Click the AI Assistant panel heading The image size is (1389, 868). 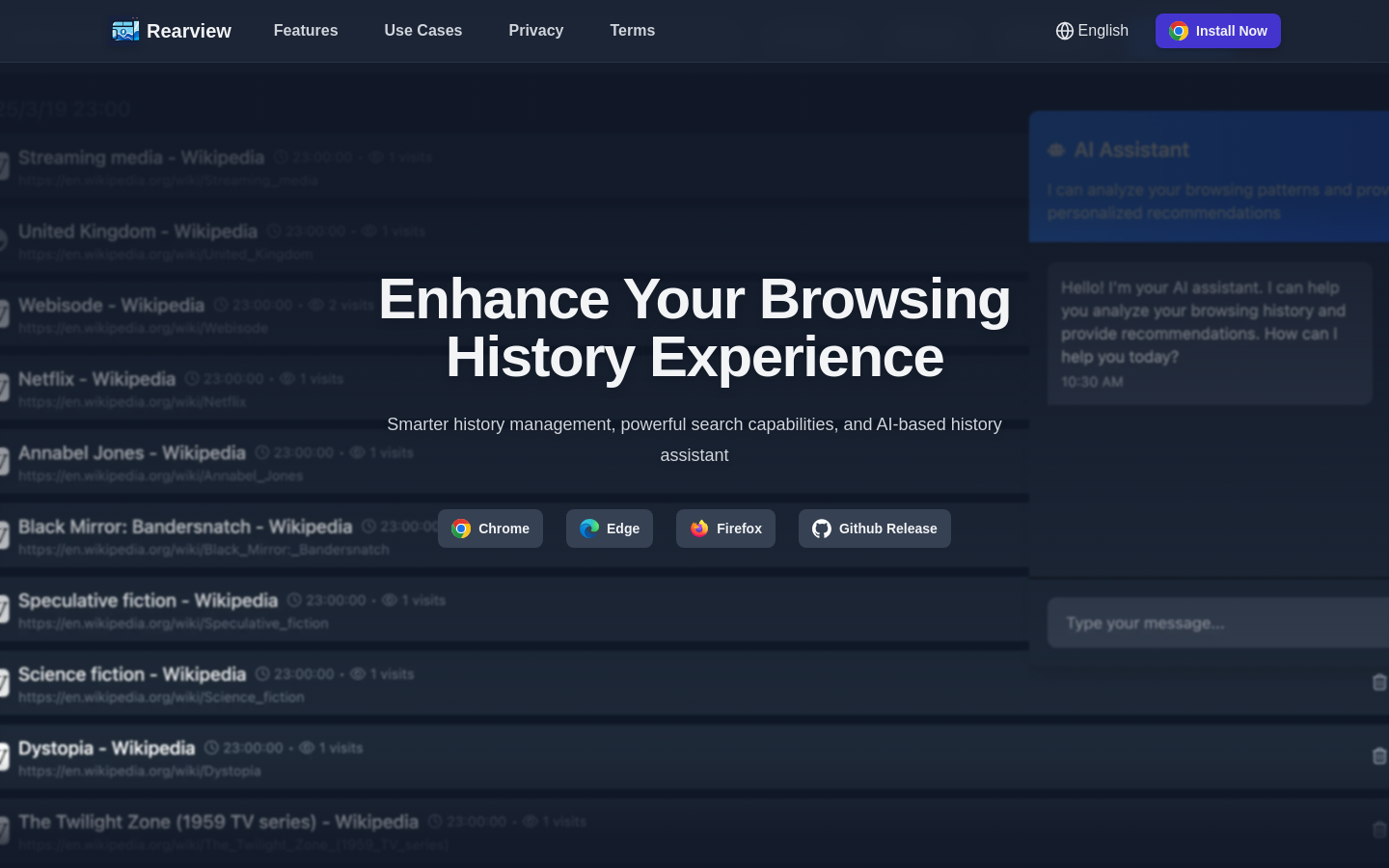click(1131, 149)
